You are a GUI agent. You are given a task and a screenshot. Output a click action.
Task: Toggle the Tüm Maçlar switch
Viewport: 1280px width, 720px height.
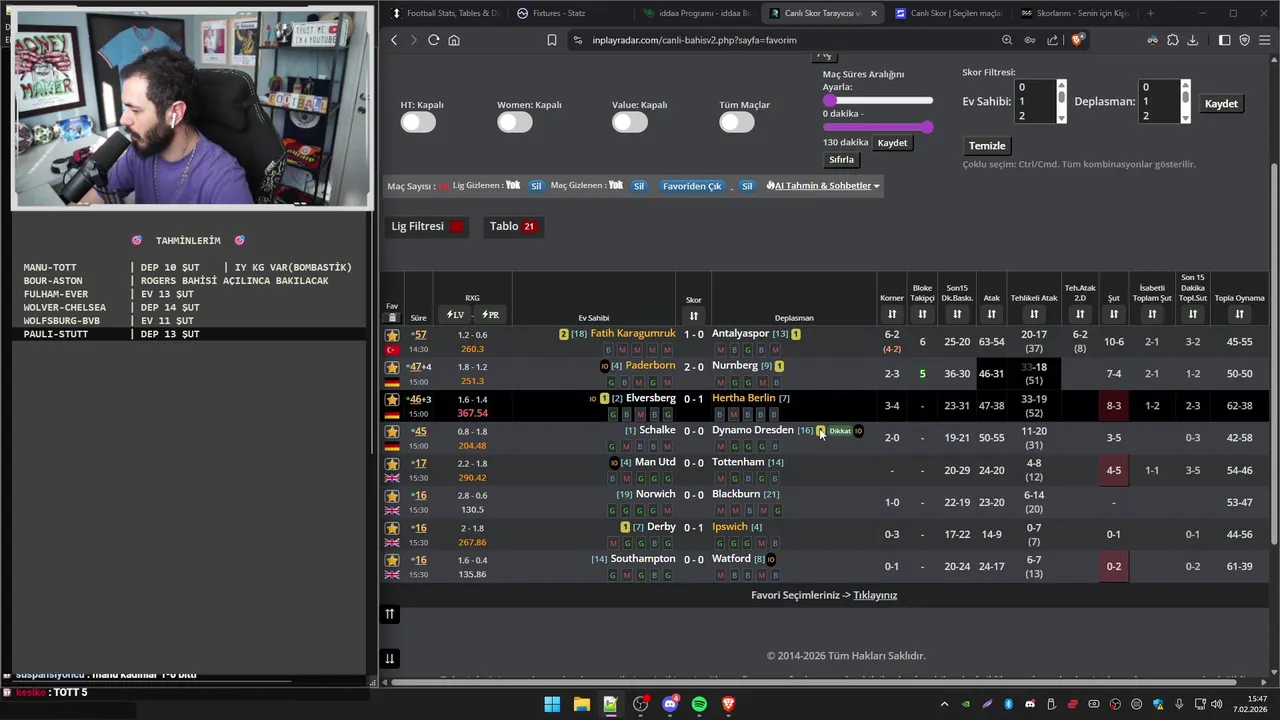tap(737, 122)
